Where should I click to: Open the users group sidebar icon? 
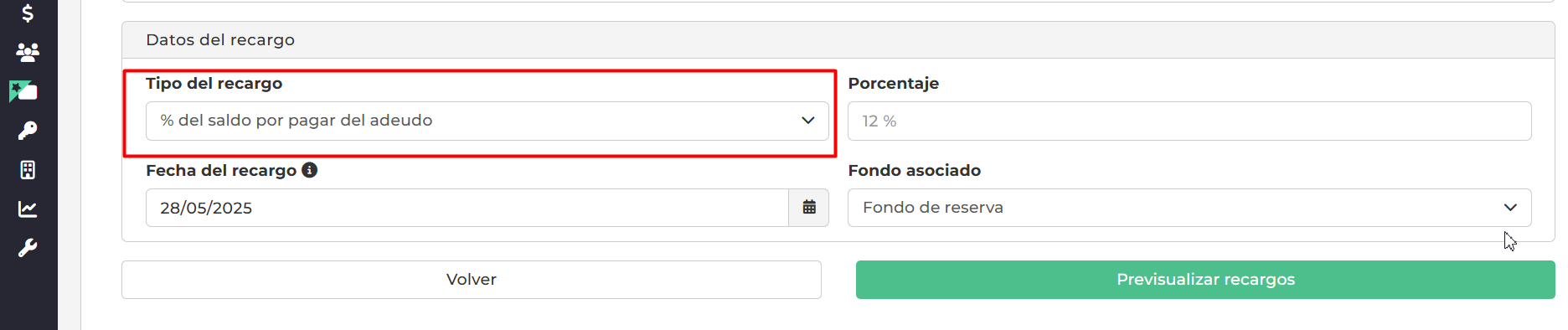[x=28, y=52]
